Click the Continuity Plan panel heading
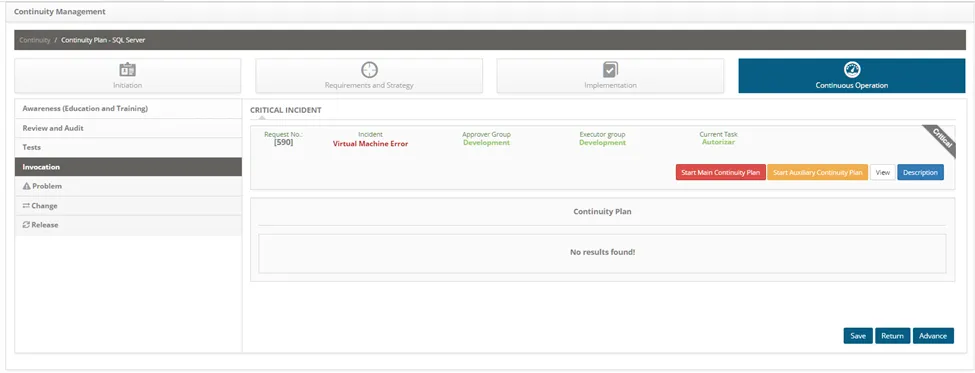The height and width of the screenshot is (373, 975). (x=602, y=211)
